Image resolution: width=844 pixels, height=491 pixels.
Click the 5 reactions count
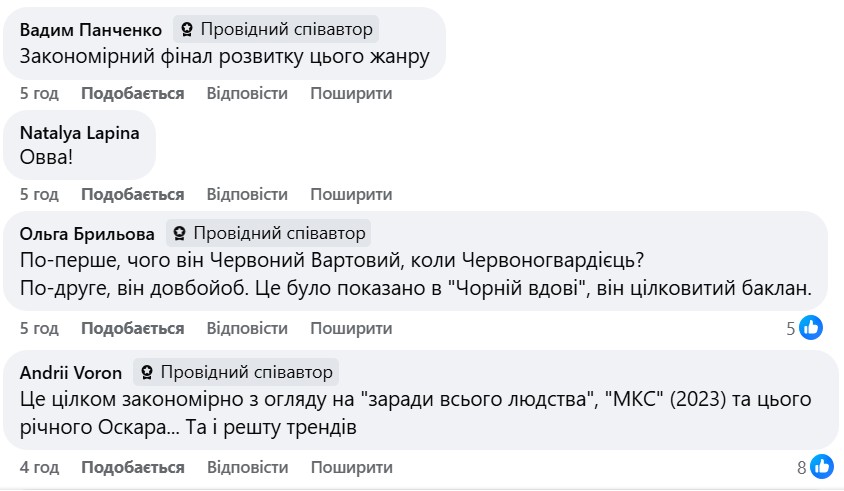coord(791,328)
